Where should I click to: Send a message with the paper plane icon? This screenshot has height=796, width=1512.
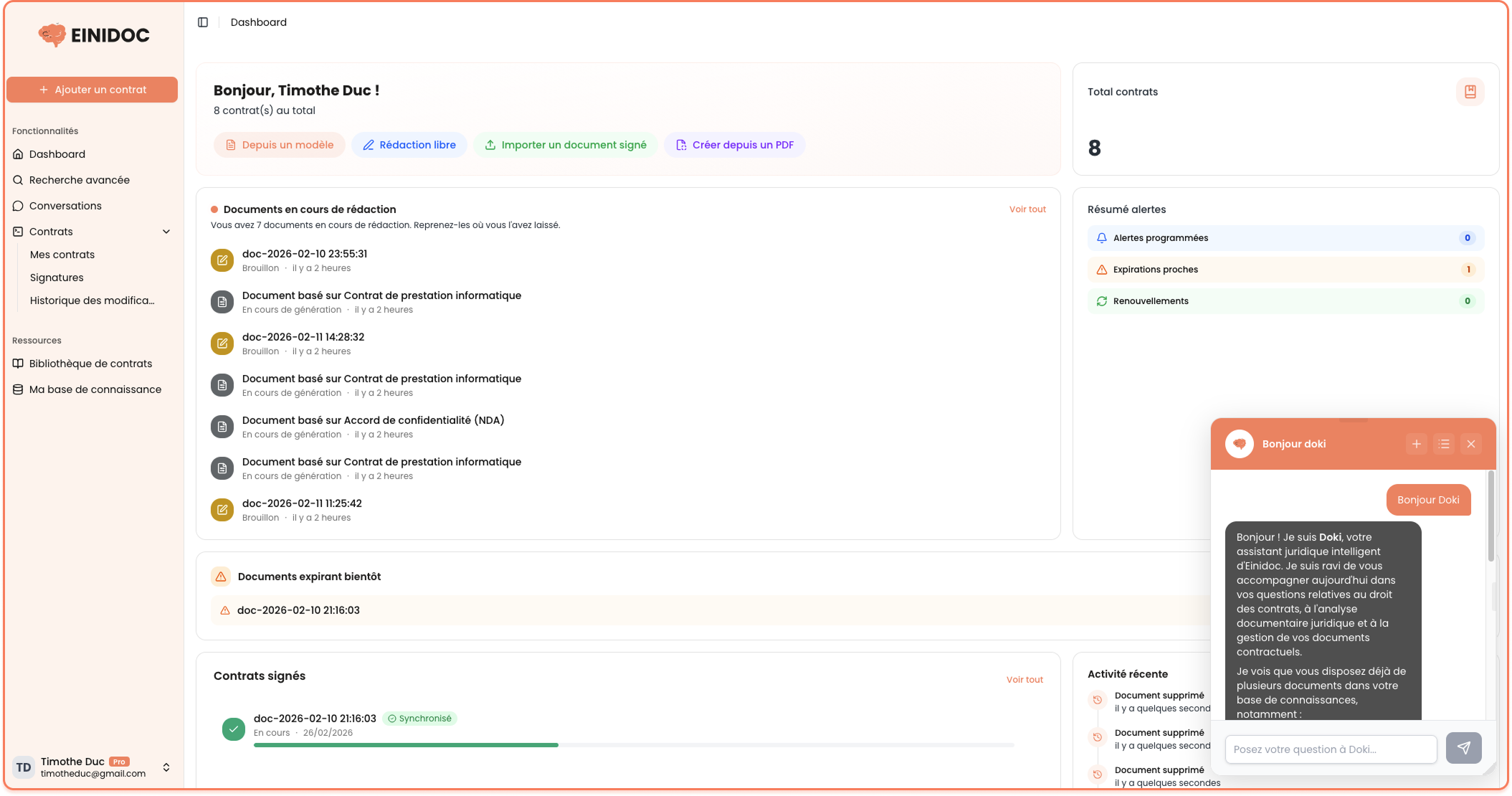tap(1464, 748)
